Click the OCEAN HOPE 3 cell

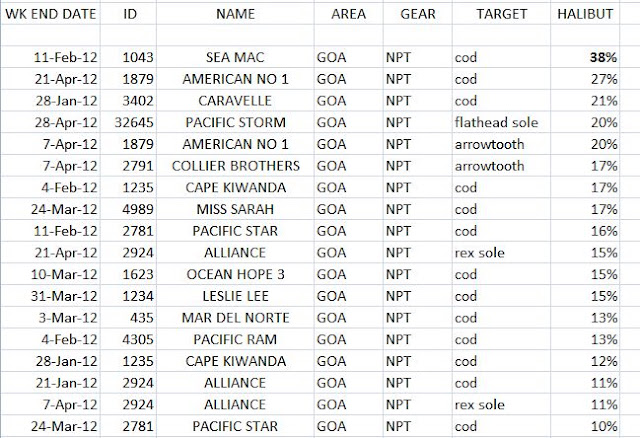235,274
